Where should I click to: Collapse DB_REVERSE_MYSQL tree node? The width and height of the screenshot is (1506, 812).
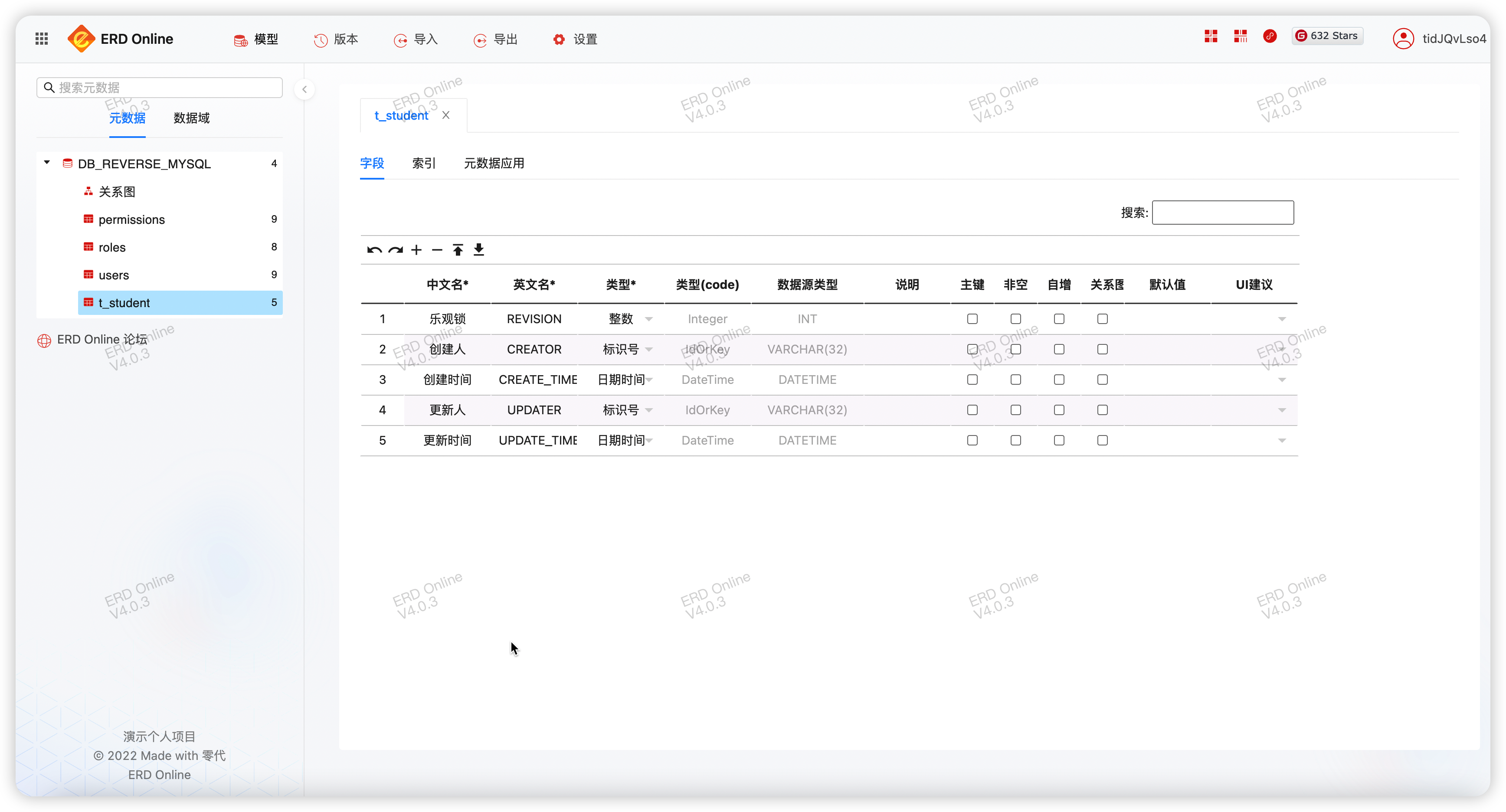click(47, 163)
